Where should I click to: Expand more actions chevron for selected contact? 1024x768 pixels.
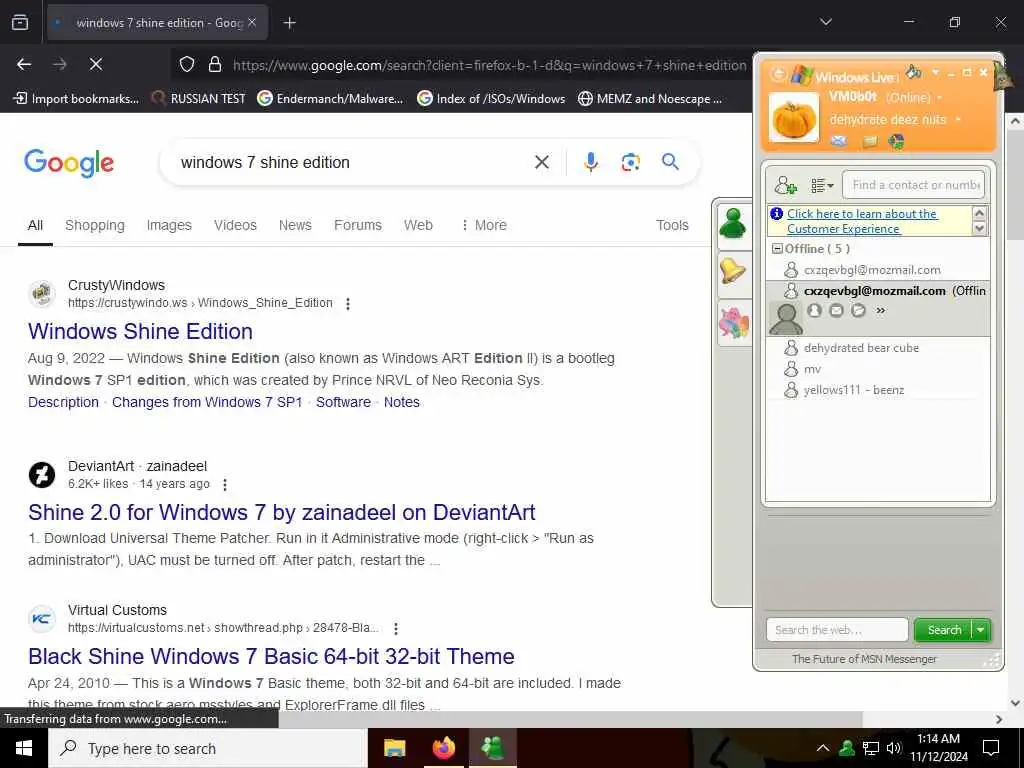(880, 311)
